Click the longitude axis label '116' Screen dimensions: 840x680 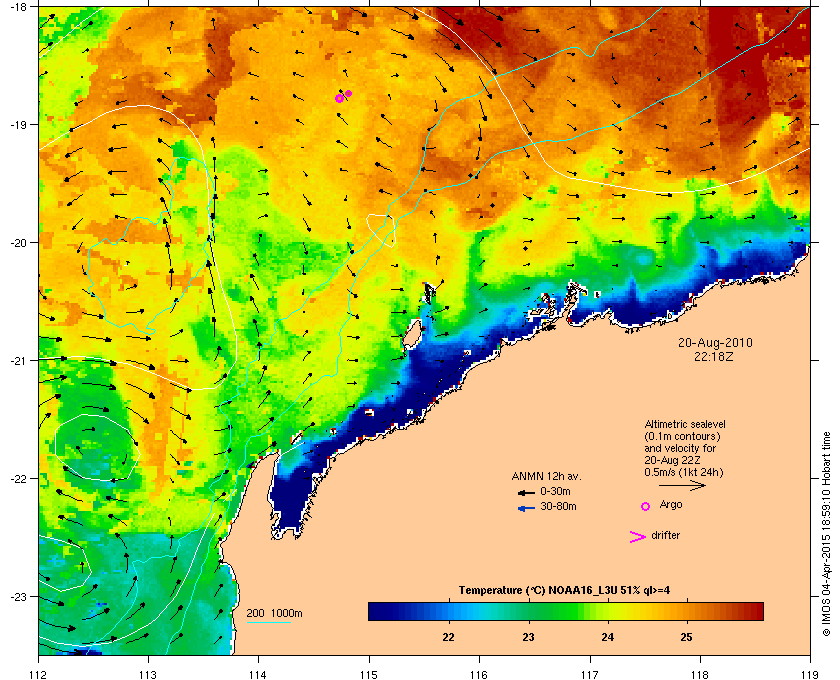(479, 674)
